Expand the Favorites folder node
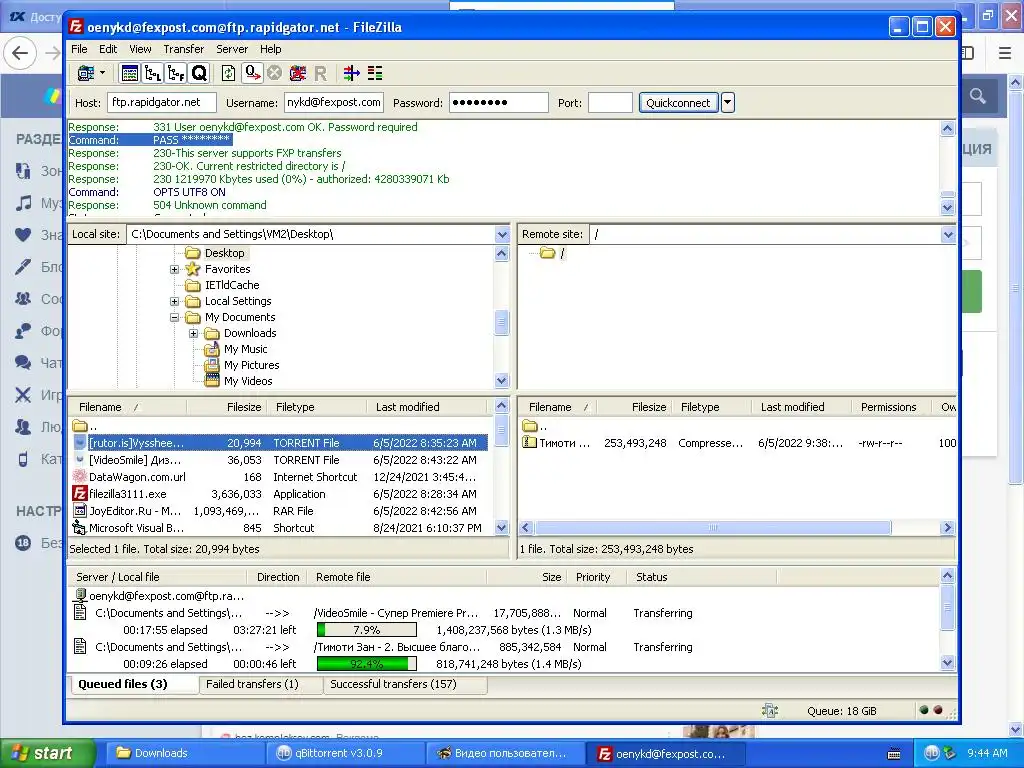1024x768 pixels. (174, 269)
